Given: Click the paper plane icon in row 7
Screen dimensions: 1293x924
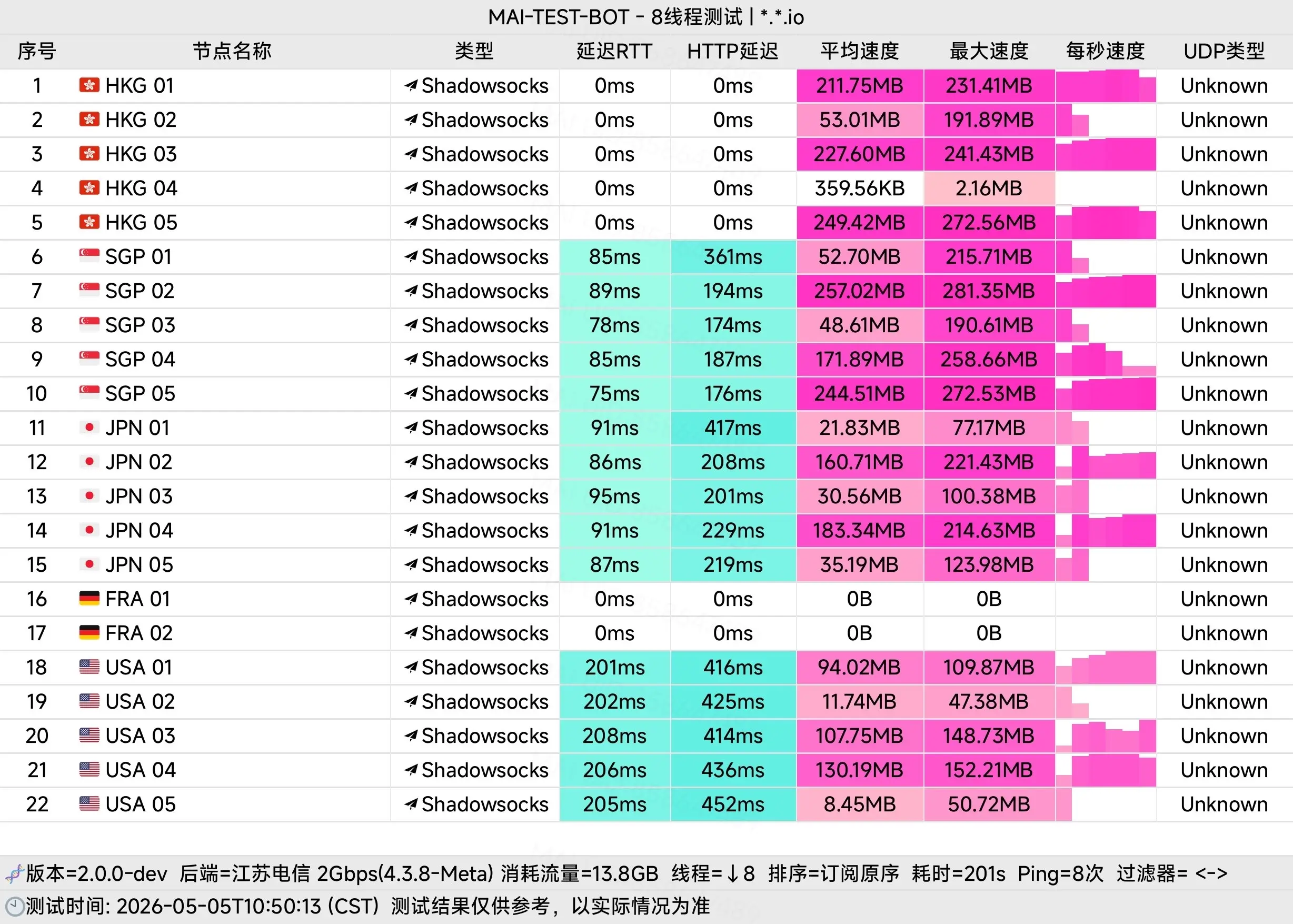Looking at the screenshot, I should tap(411, 291).
